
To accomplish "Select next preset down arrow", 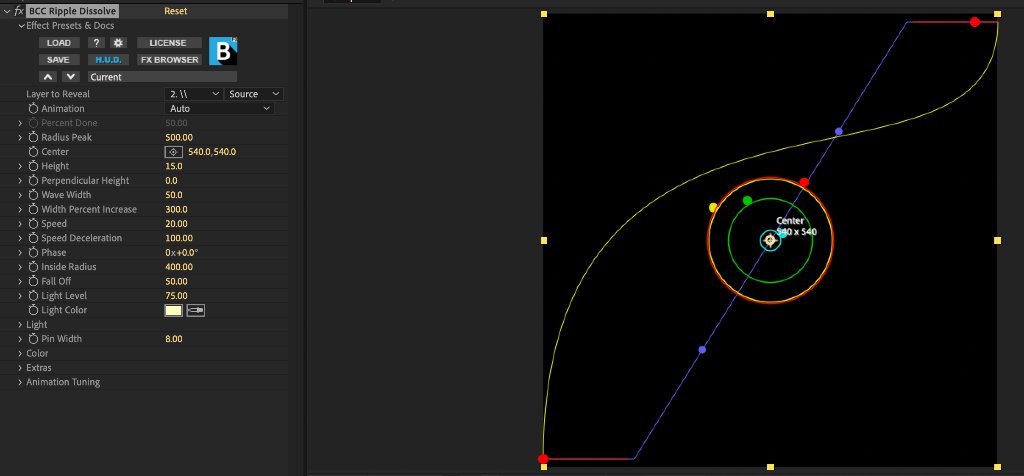I will [x=71, y=76].
